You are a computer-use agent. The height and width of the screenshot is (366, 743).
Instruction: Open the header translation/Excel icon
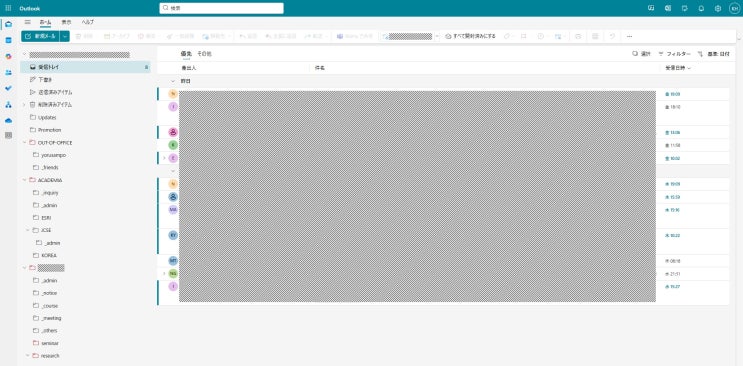pyautogui.click(x=668, y=8)
